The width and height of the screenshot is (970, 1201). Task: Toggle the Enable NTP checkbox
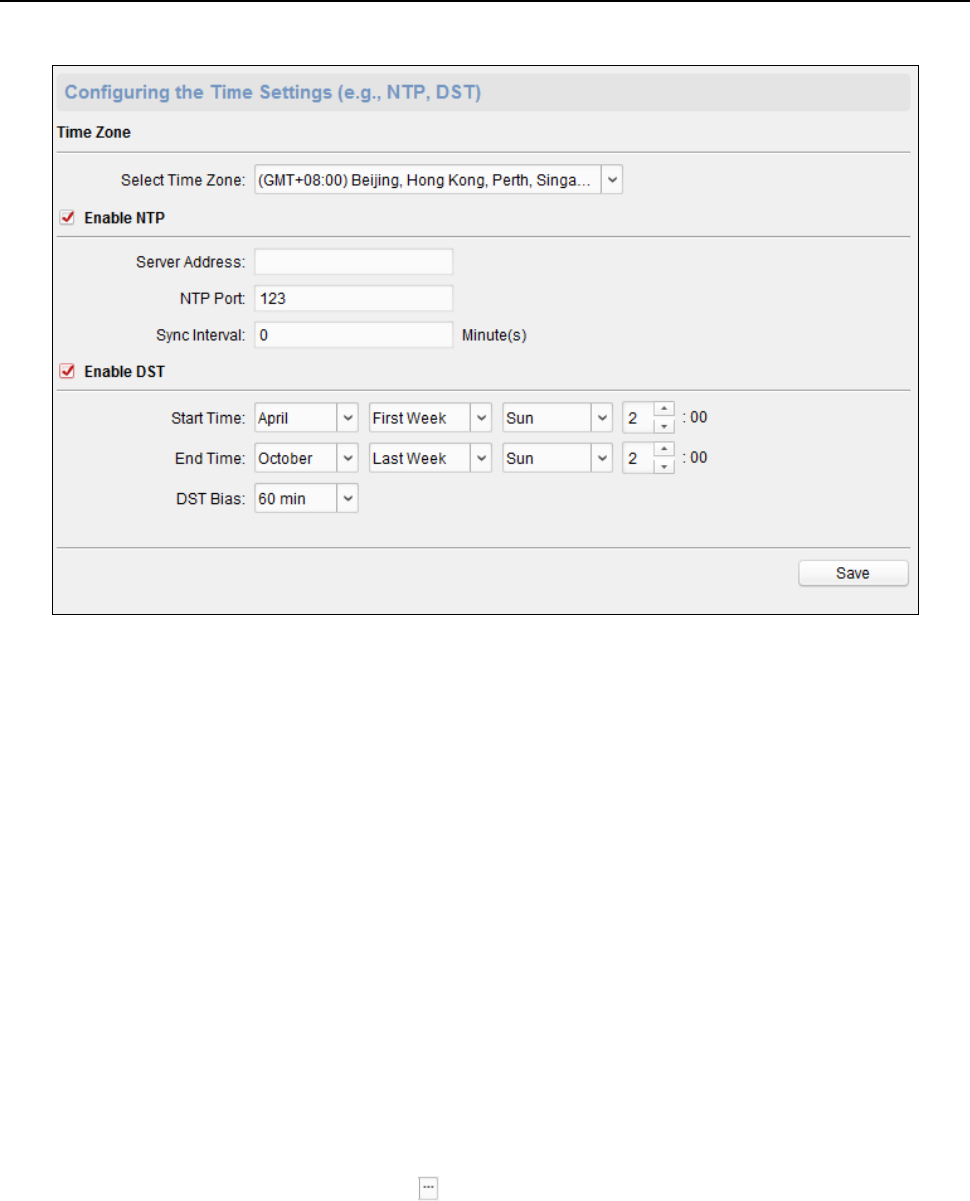click(x=68, y=219)
